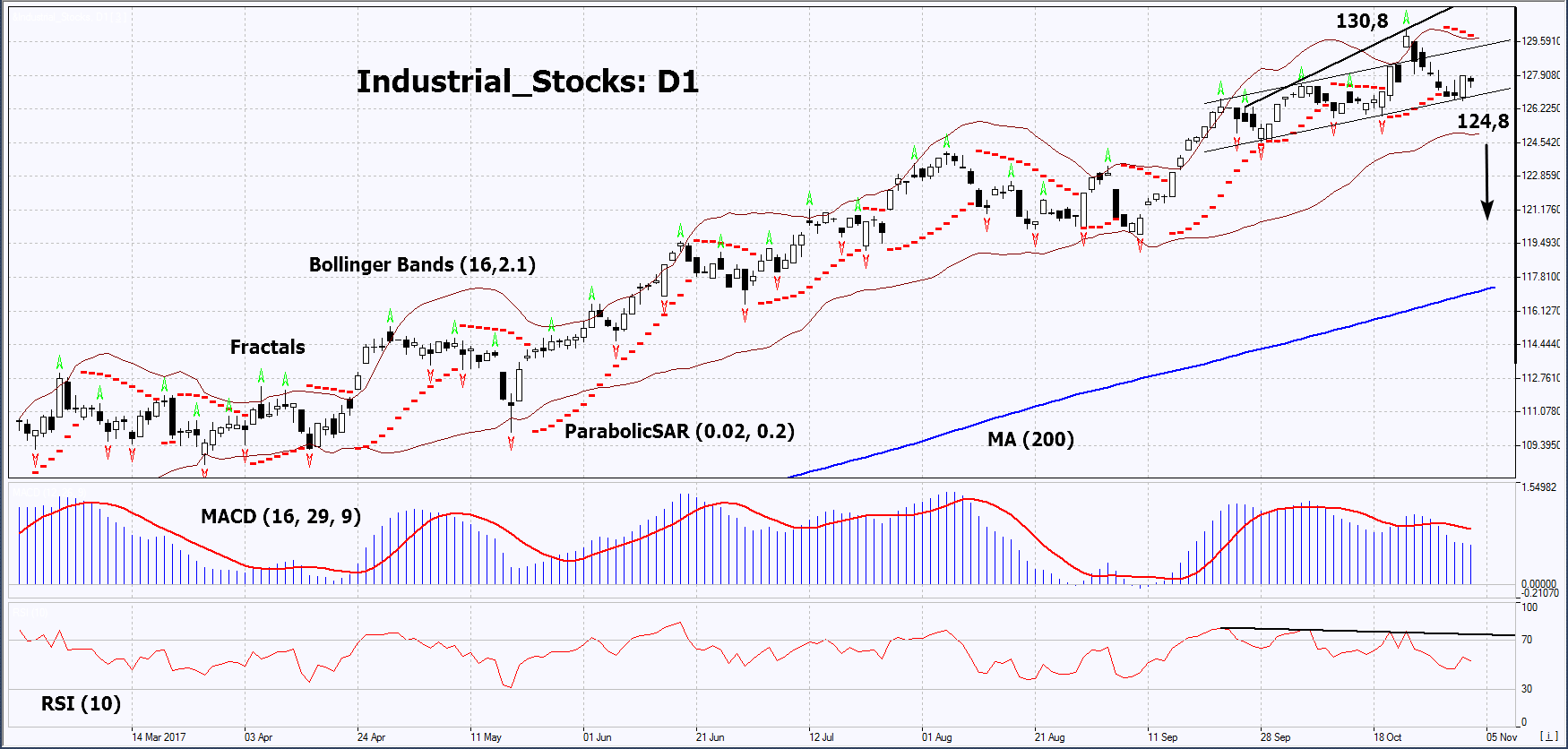This screenshot has width=1568, height=749.
Task: Click the 124,8 price annotation
Action: click(1483, 121)
